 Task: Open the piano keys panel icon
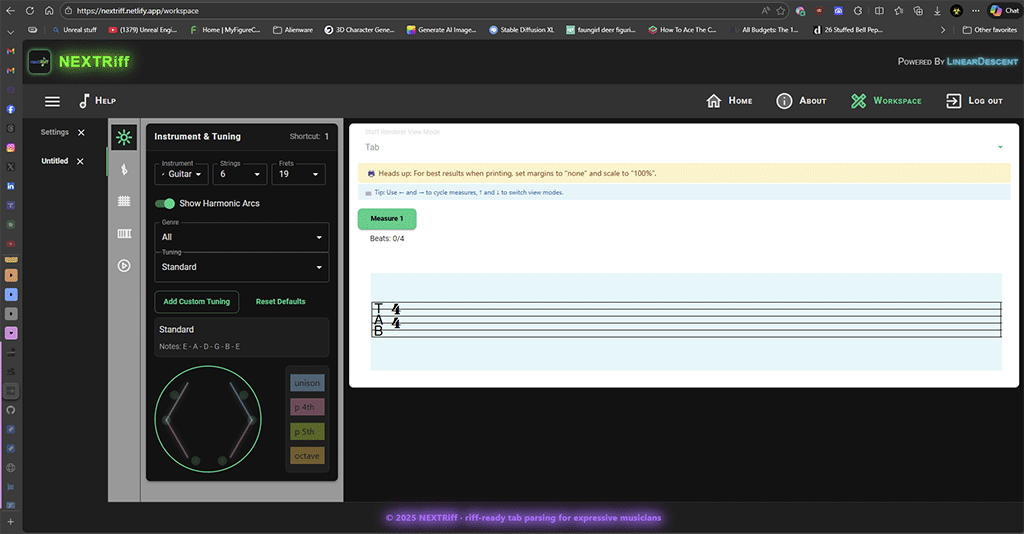point(124,234)
